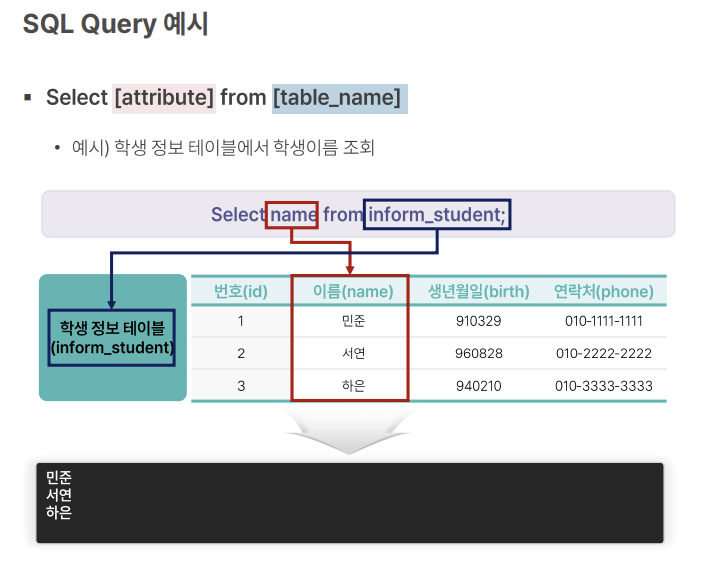Click the highlighted '[attribute]' placeholder text
The image size is (705, 580).
point(164,98)
